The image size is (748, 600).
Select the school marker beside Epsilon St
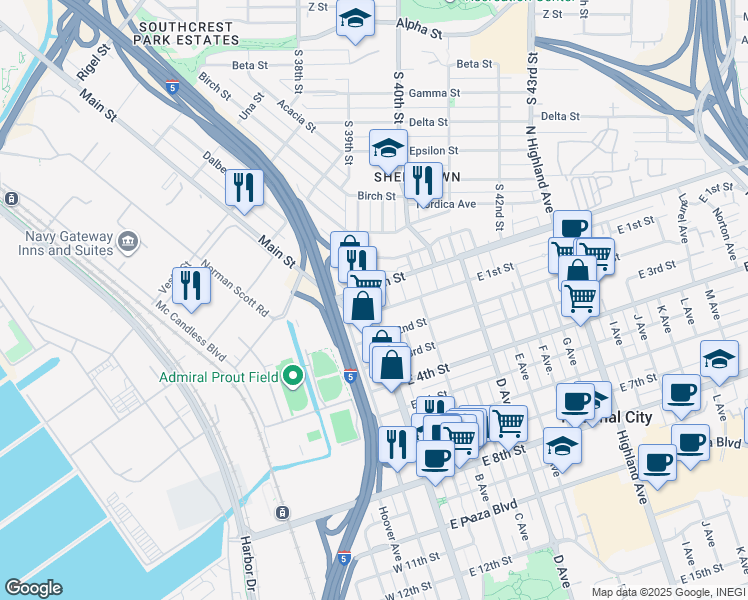pos(388,149)
